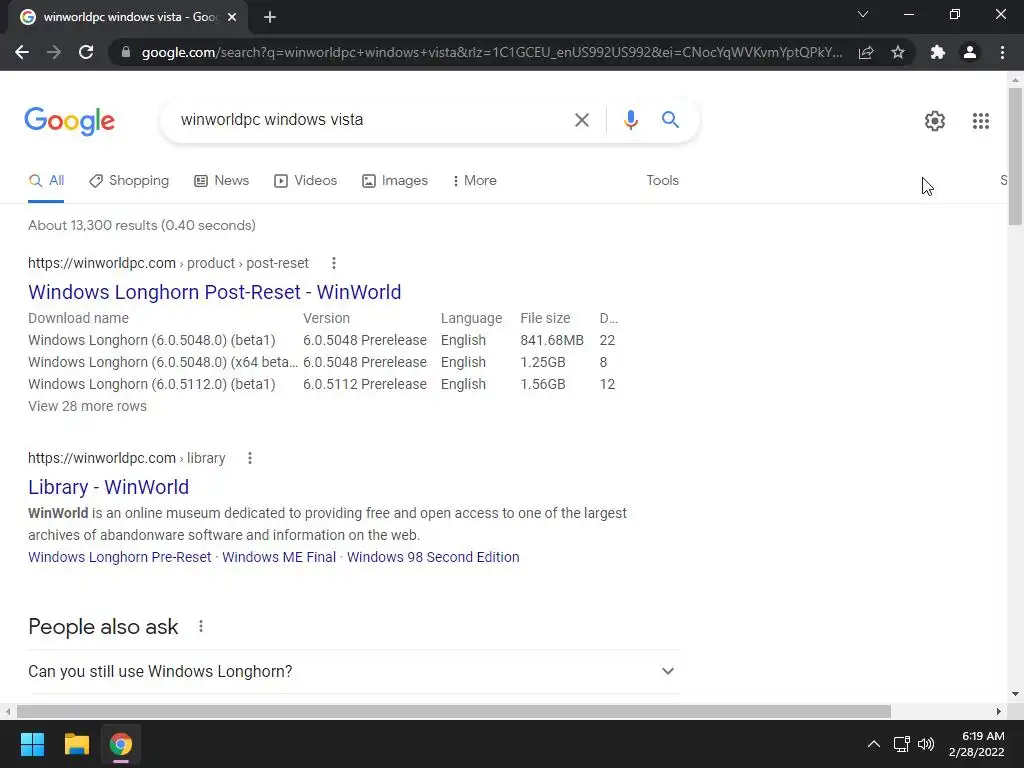Image resolution: width=1024 pixels, height=768 pixels.
Task: Switch to Chrome in taskbar
Action: coord(121,744)
